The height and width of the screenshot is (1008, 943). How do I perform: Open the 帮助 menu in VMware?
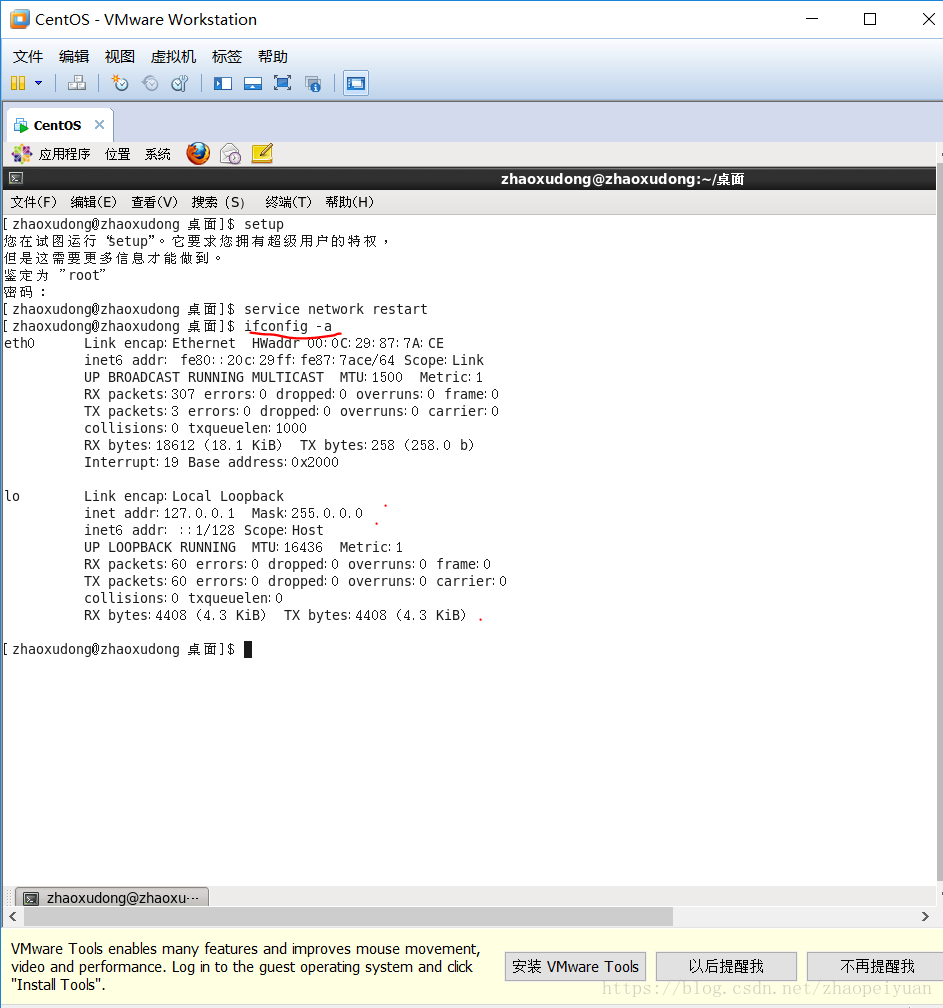click(x=273, y=57)
